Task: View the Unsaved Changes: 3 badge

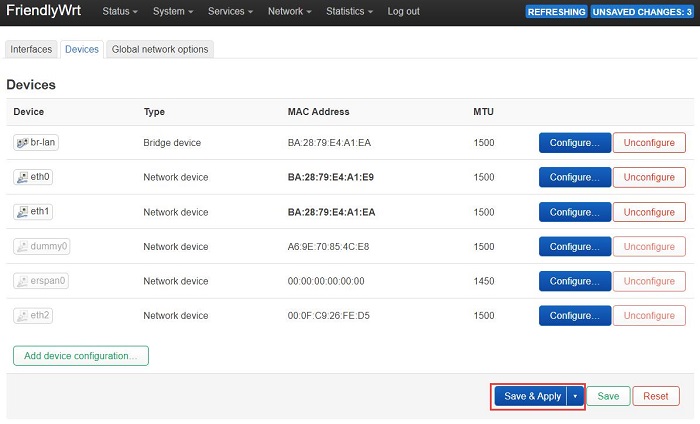Action: tap(641, 12)
